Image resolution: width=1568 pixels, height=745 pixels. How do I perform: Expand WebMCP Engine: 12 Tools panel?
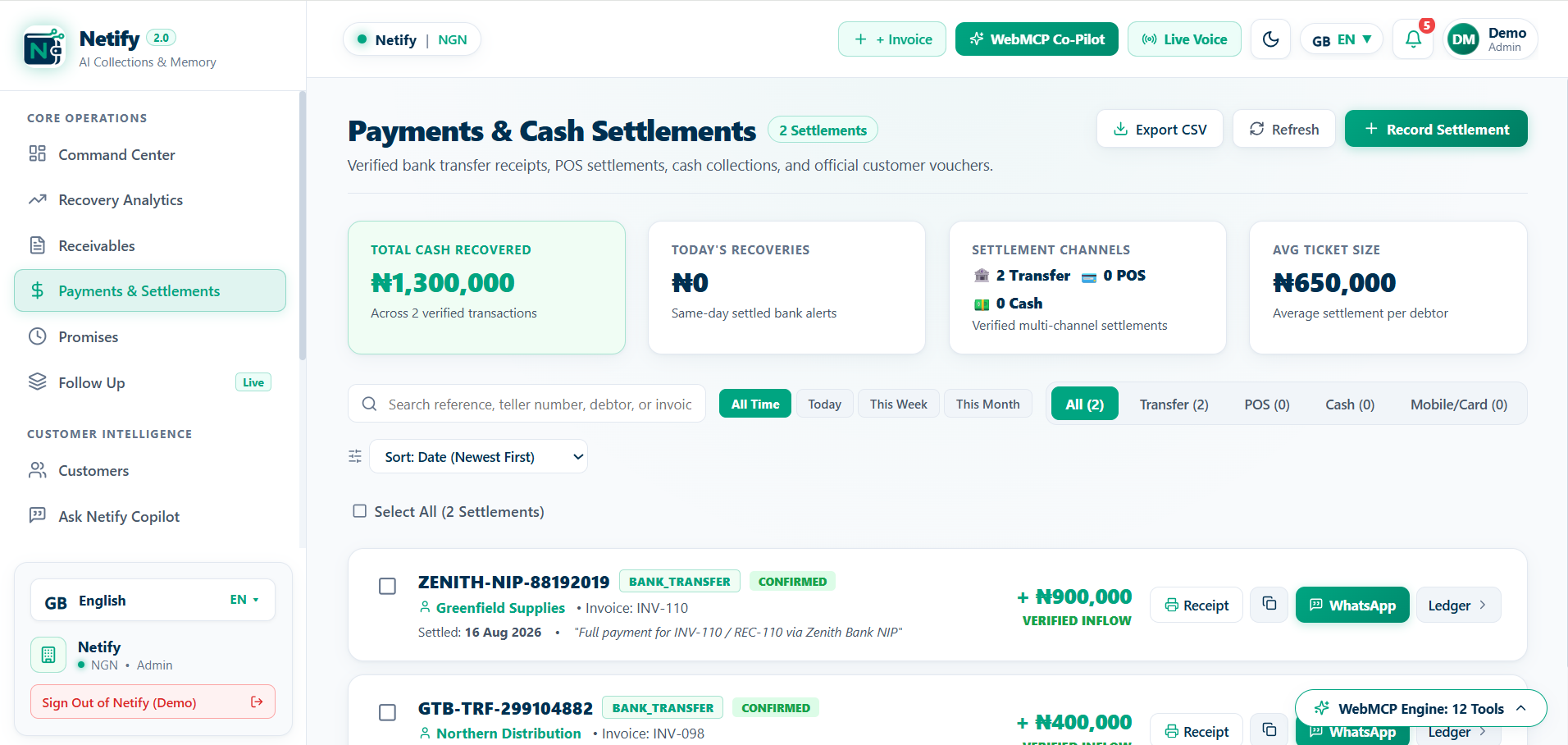coord(1421,708)
